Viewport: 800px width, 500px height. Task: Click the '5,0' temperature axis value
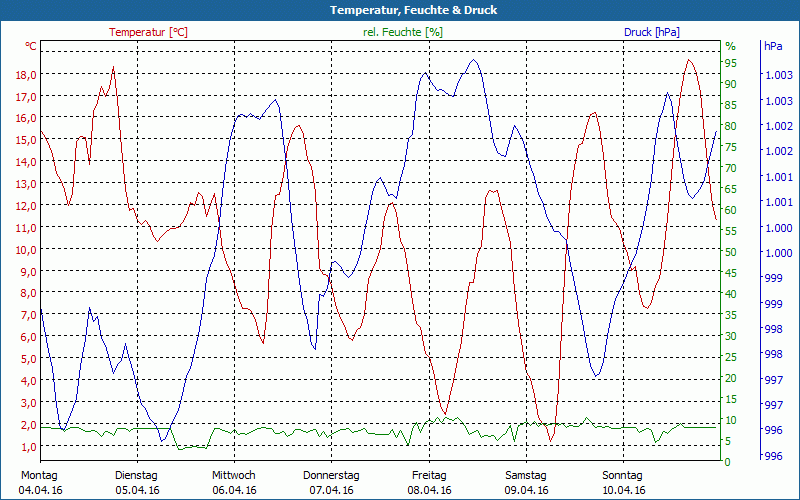[29, 359]
